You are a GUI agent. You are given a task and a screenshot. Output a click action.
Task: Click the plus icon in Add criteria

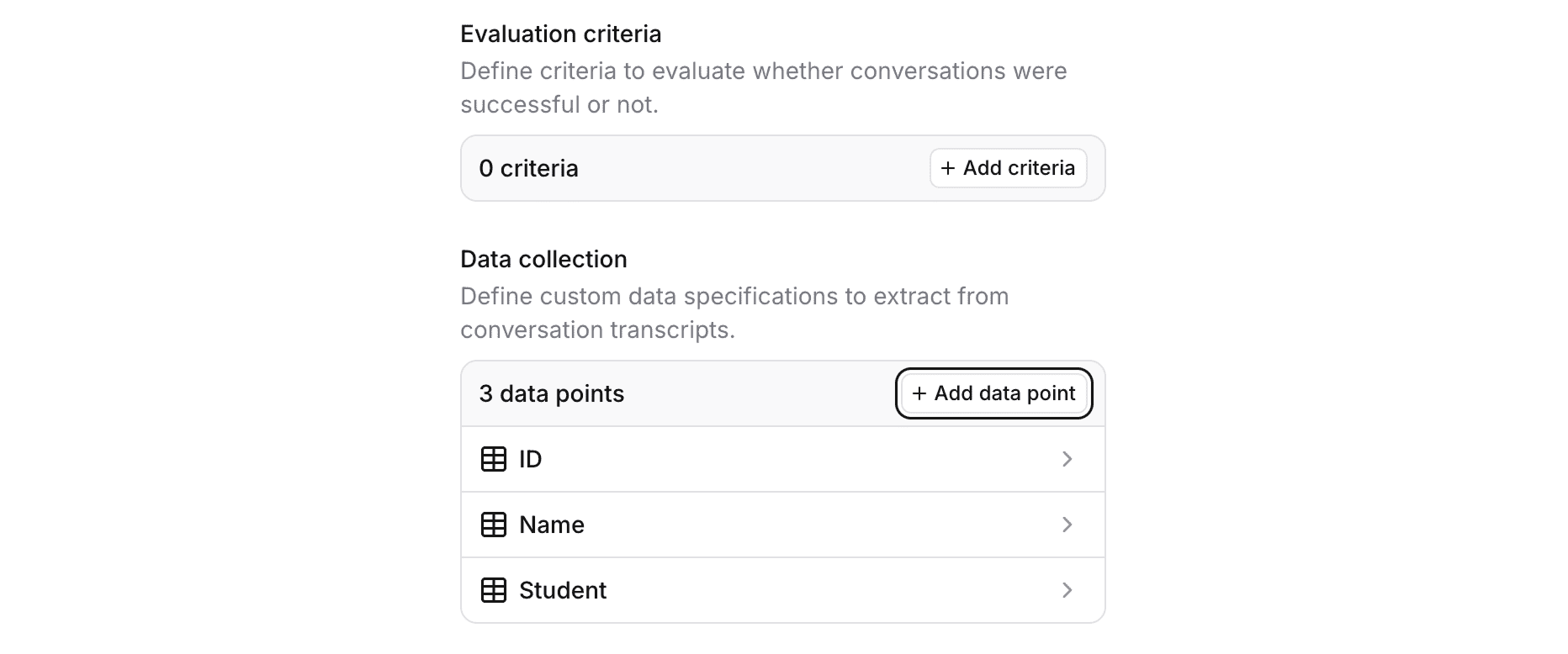click(x=947, y=168)
